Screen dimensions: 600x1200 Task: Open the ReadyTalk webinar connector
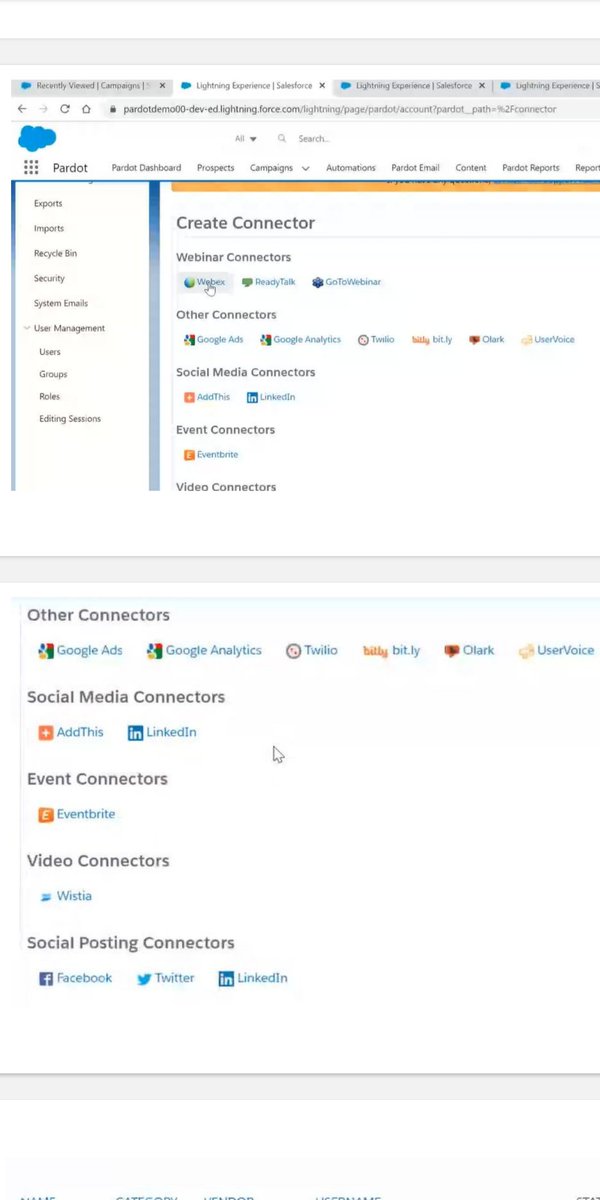click(x=269, y=282)
